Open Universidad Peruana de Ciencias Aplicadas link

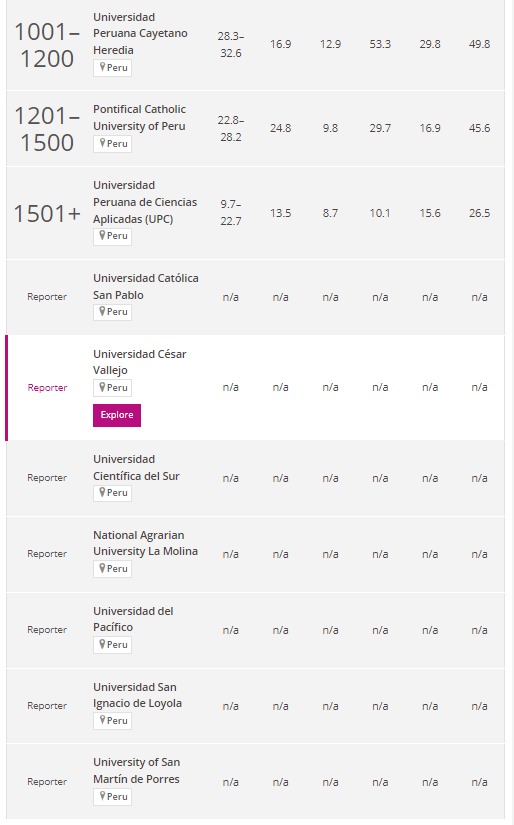(x=145, y=202)
